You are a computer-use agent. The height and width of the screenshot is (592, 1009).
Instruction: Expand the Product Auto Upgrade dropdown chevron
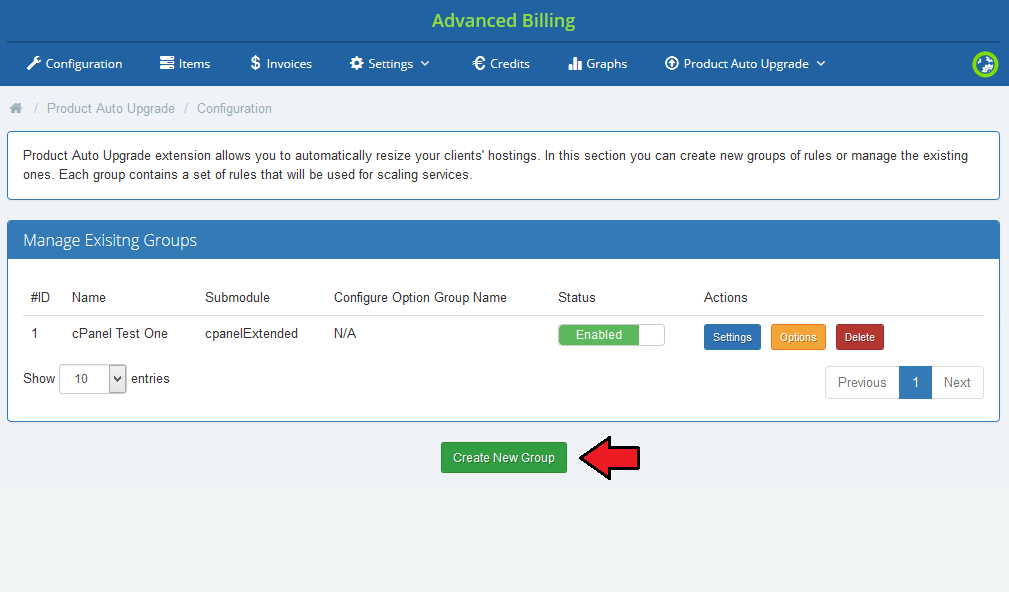point(820,64)
